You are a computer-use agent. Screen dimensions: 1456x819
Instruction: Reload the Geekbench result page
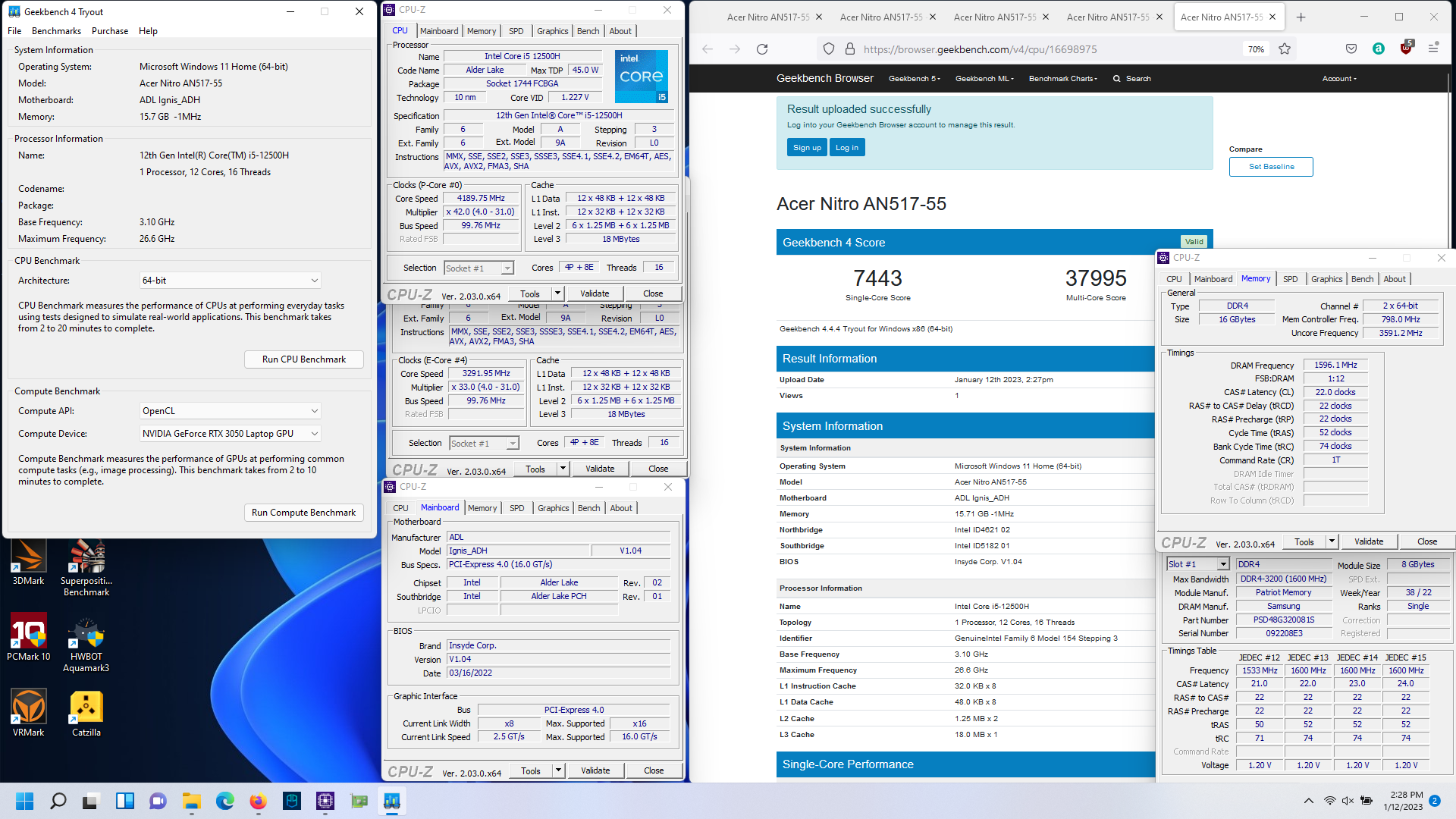click(762, 49)
